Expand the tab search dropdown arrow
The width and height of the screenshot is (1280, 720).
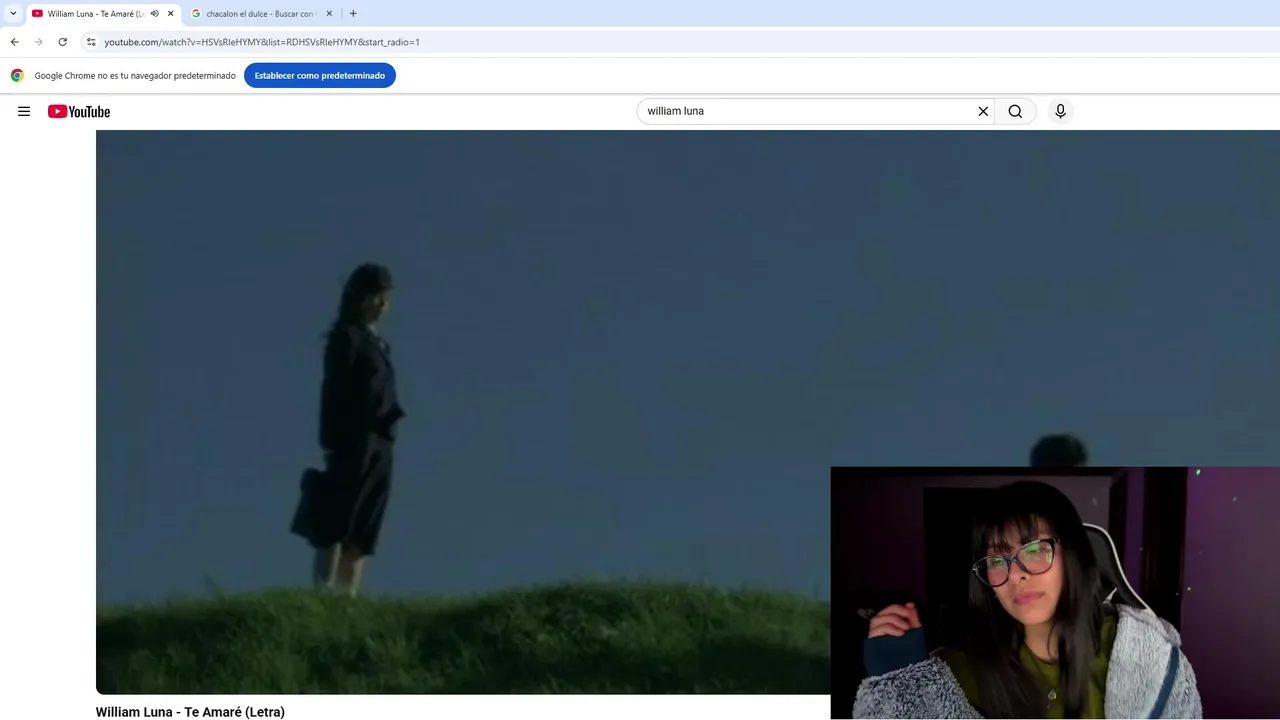(x=13, y=14)
